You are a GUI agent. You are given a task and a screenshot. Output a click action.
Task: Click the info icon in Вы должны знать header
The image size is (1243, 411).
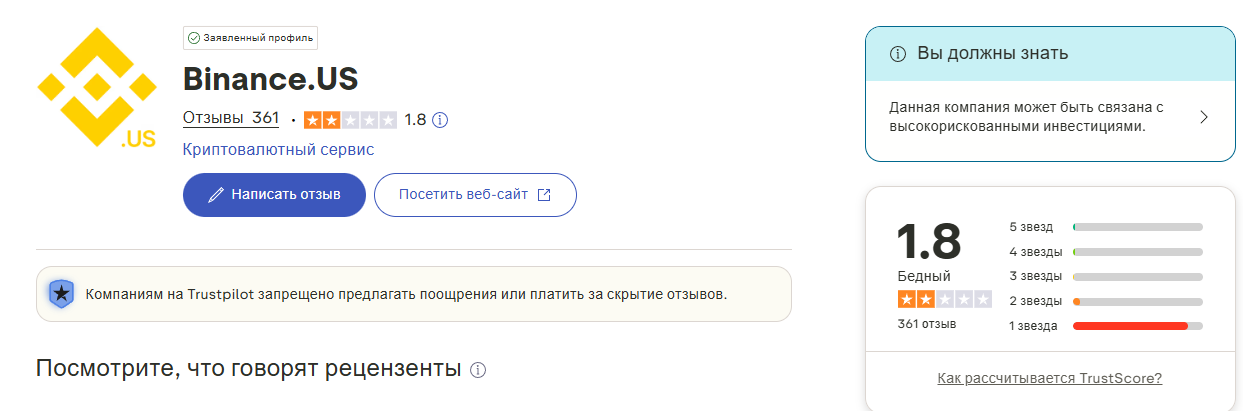[898, 54]
